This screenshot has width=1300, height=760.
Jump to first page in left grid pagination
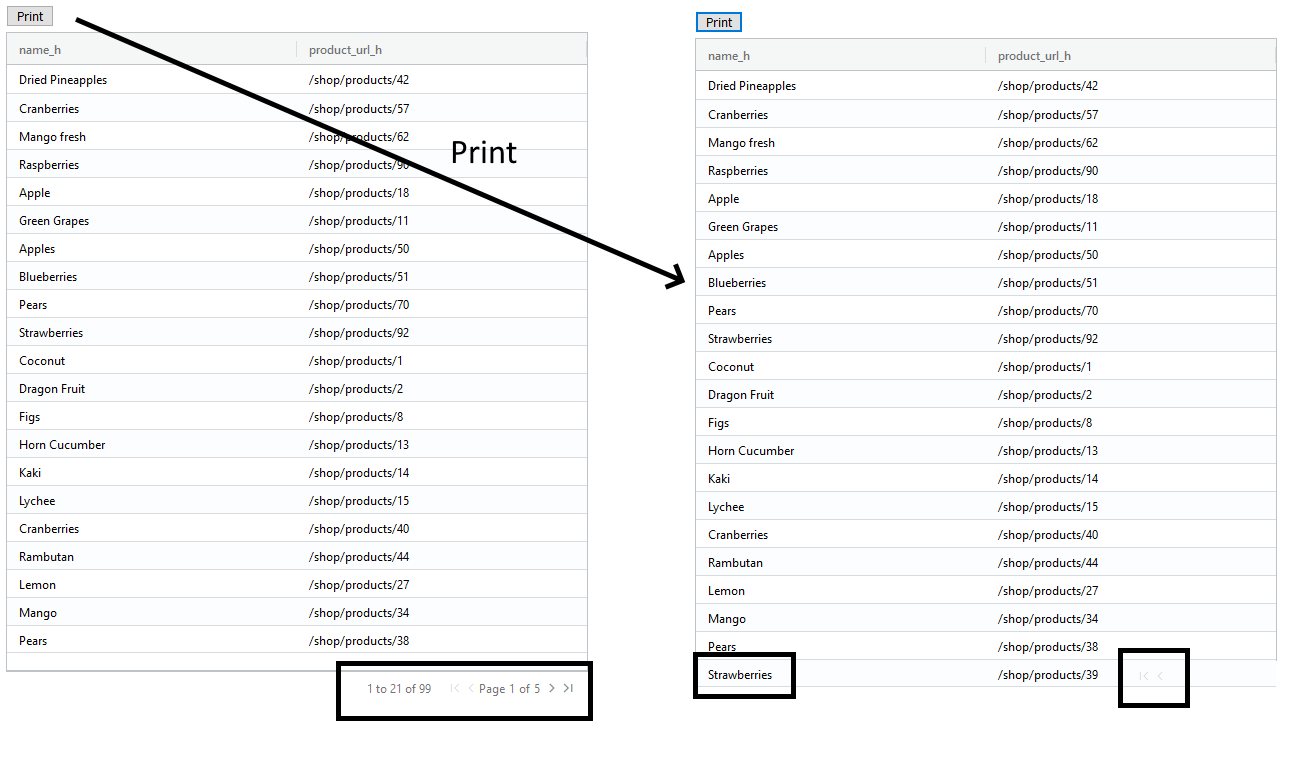click(x=455, y=688)
